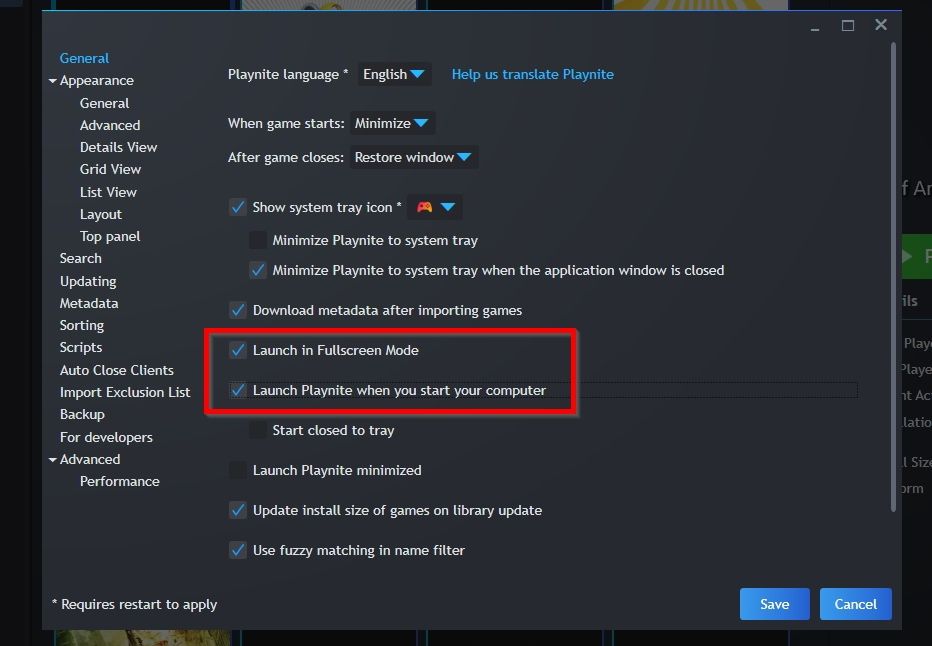Select the 'For developers' section
The height and width of the screenshot is (646, 932).
coord(106,437)
